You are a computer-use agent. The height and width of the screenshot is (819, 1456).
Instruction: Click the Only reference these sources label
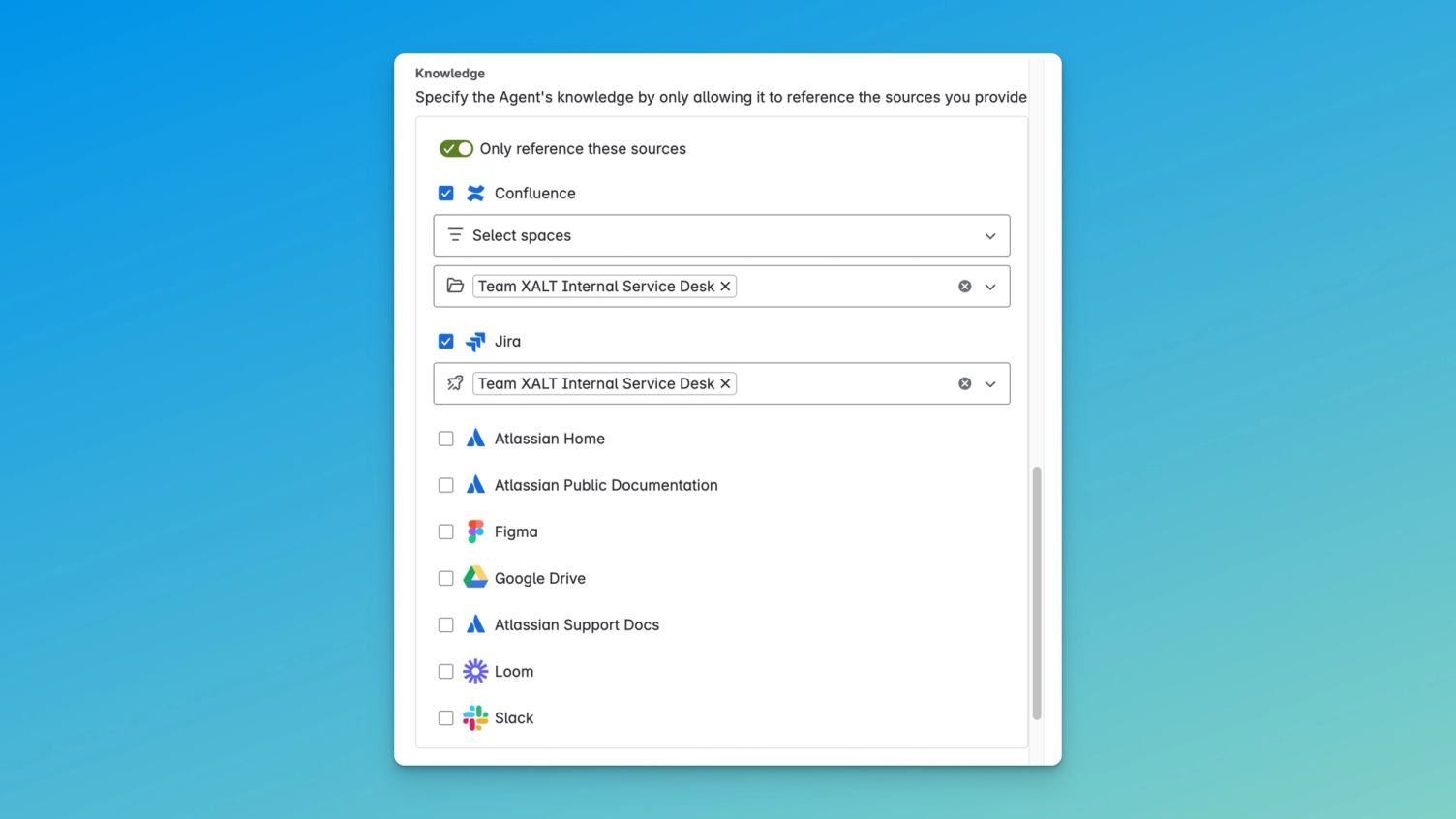coord(583,148)
